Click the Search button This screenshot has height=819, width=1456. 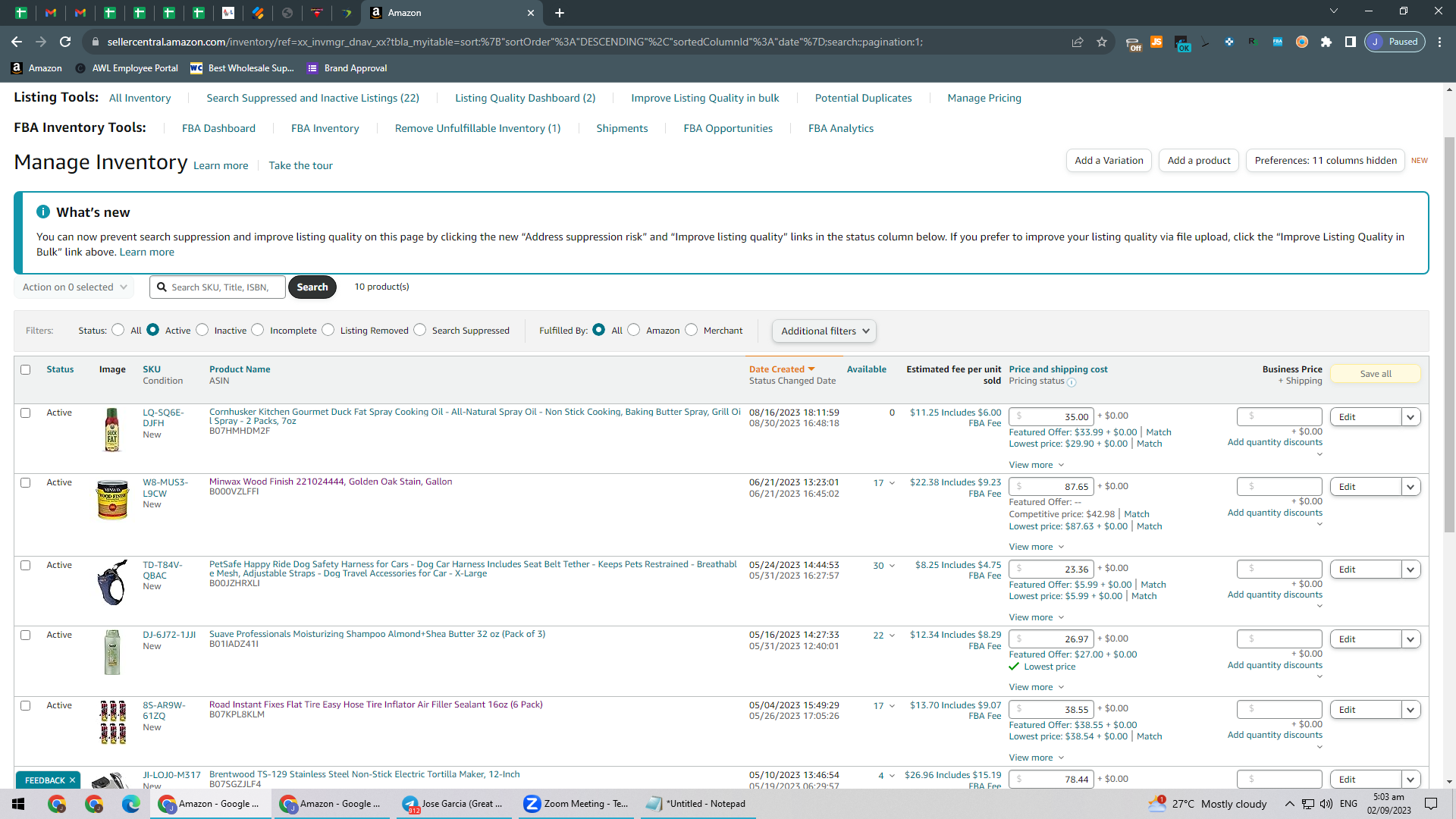pos(312,287)
